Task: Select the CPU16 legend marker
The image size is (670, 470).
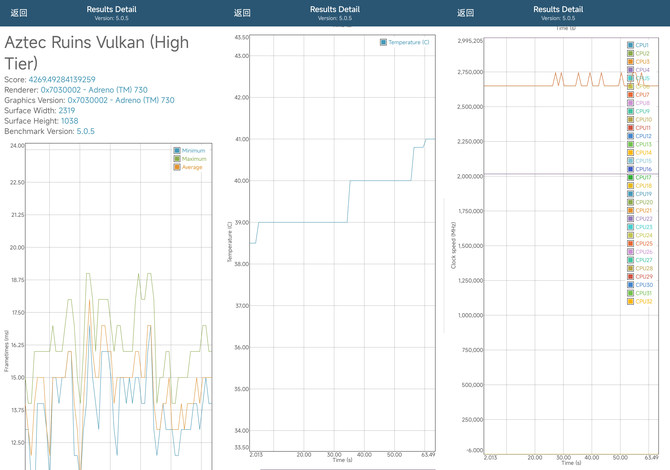Action: [631, 169]
